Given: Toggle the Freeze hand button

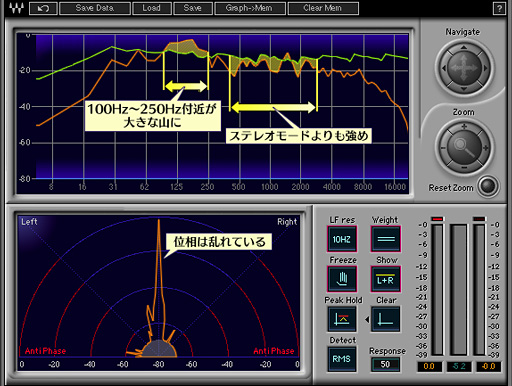Looking at the screenshot, I should (342, 279).
